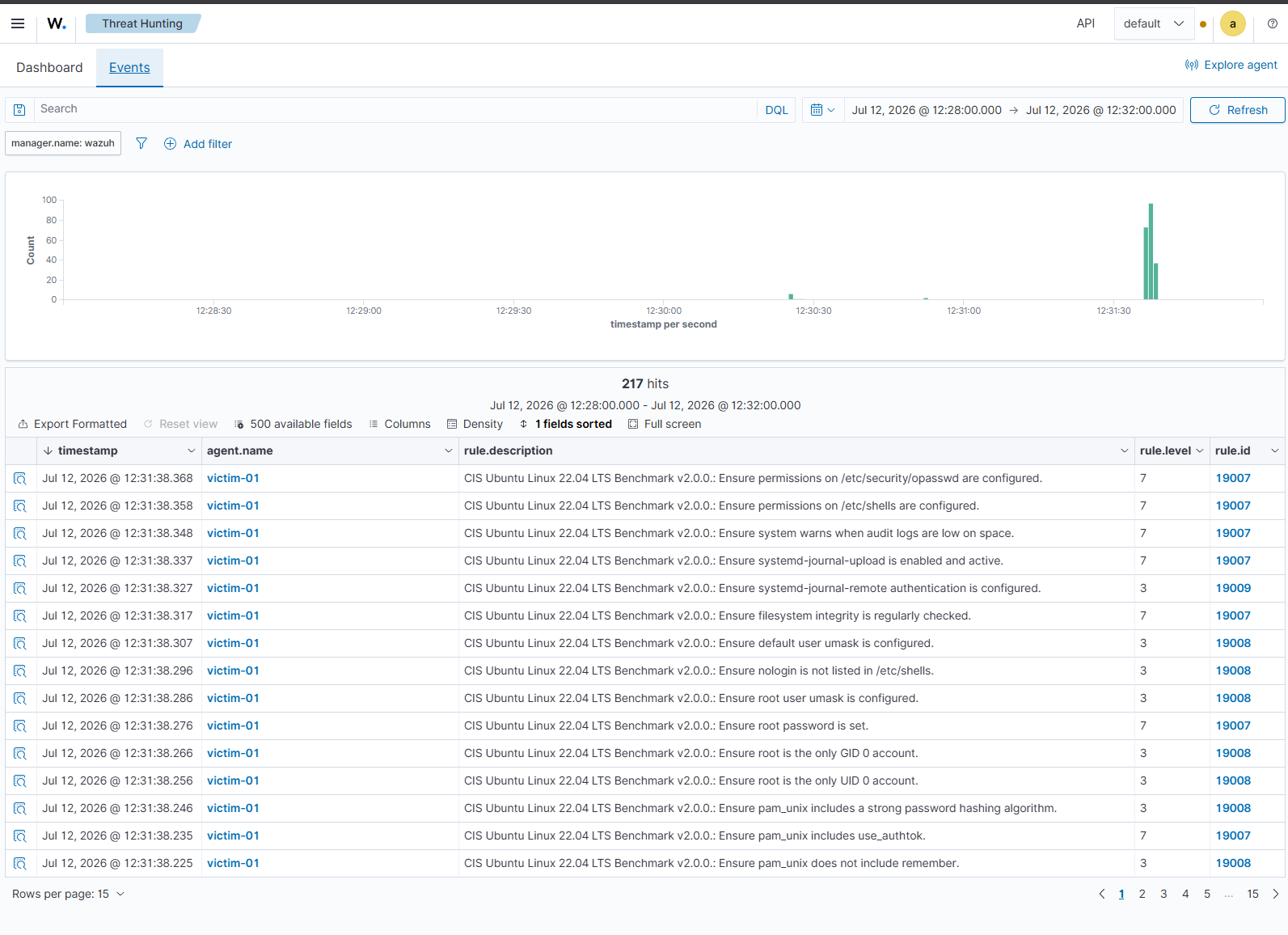Open the default API selector dropdown

click(x=1154, y=23)
